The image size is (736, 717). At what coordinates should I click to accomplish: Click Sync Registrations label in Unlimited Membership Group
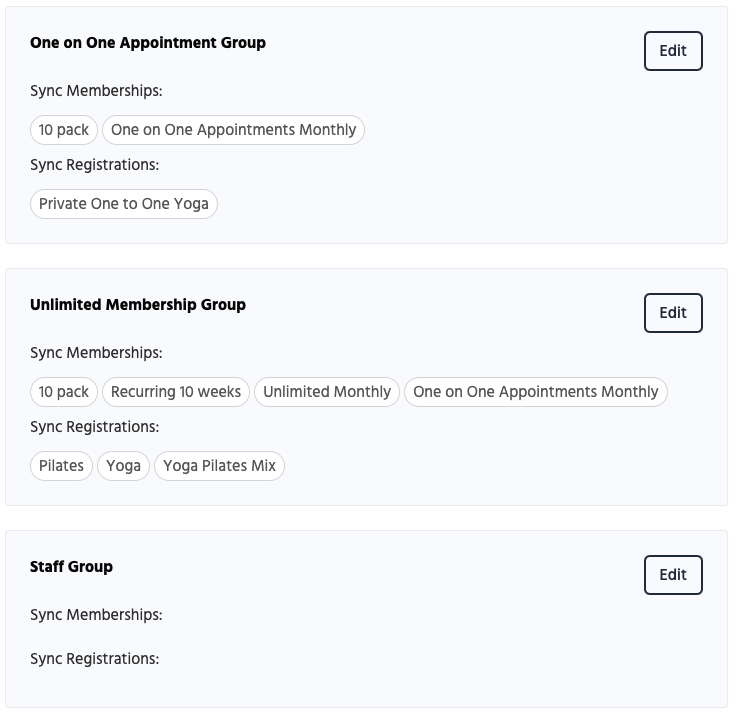click(95, 427)
